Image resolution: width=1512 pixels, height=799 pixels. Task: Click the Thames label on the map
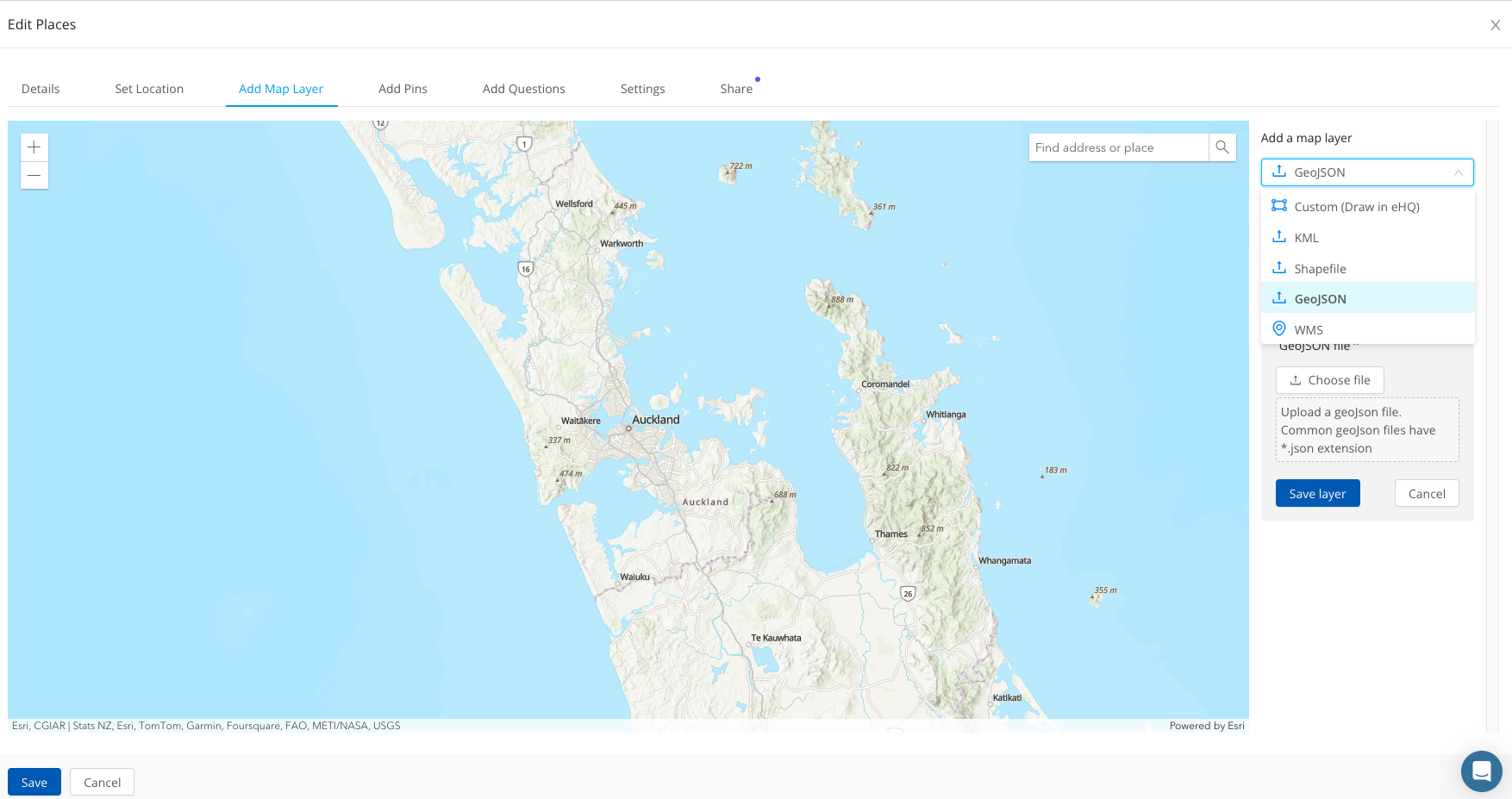point(891,534)
